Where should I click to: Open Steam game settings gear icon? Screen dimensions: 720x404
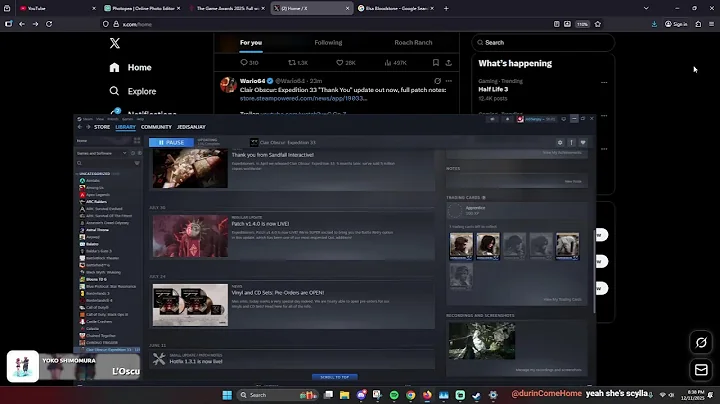tap(560, 142)
